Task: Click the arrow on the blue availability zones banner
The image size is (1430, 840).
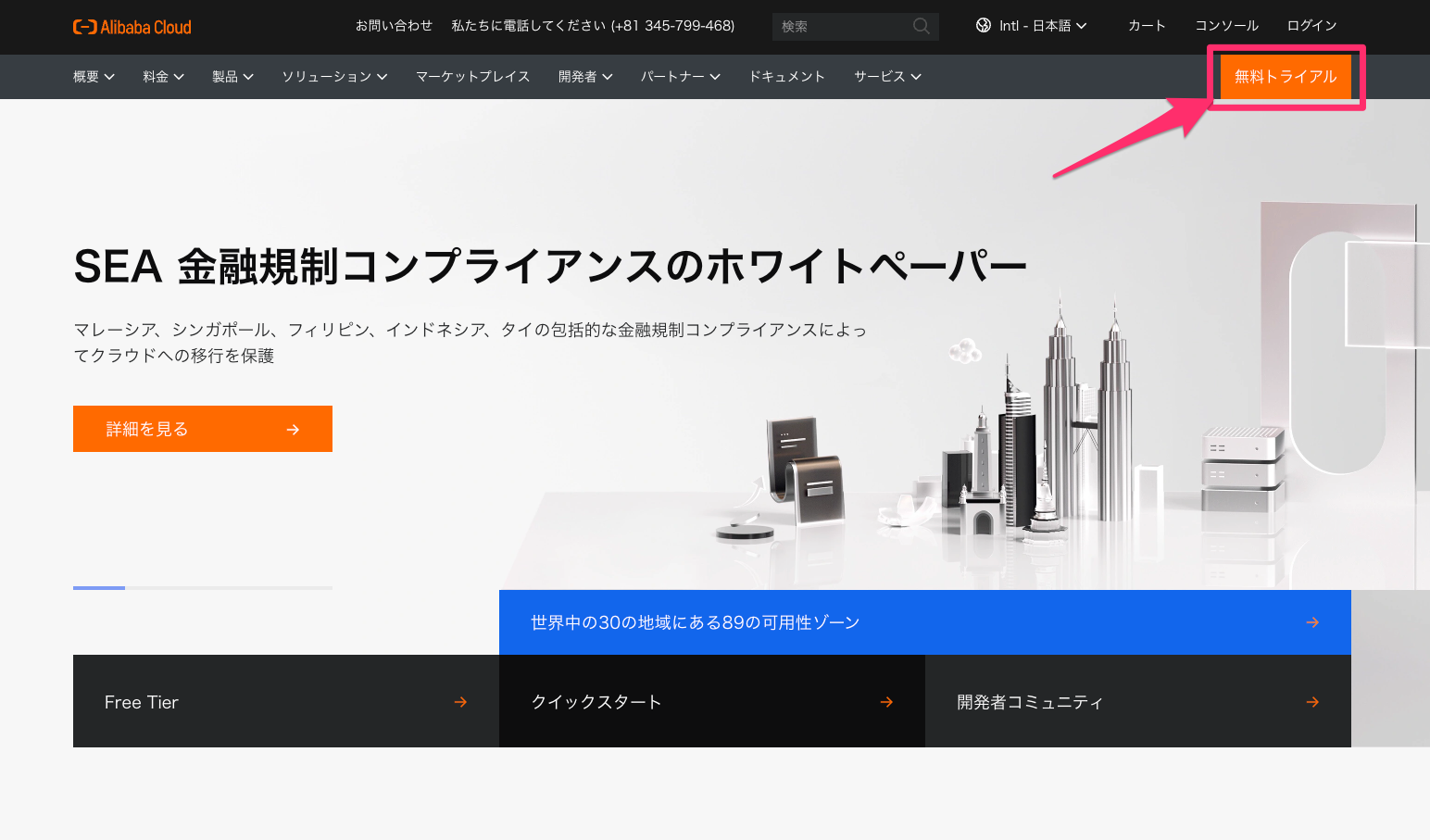Action: click(x=1312, y=622)
